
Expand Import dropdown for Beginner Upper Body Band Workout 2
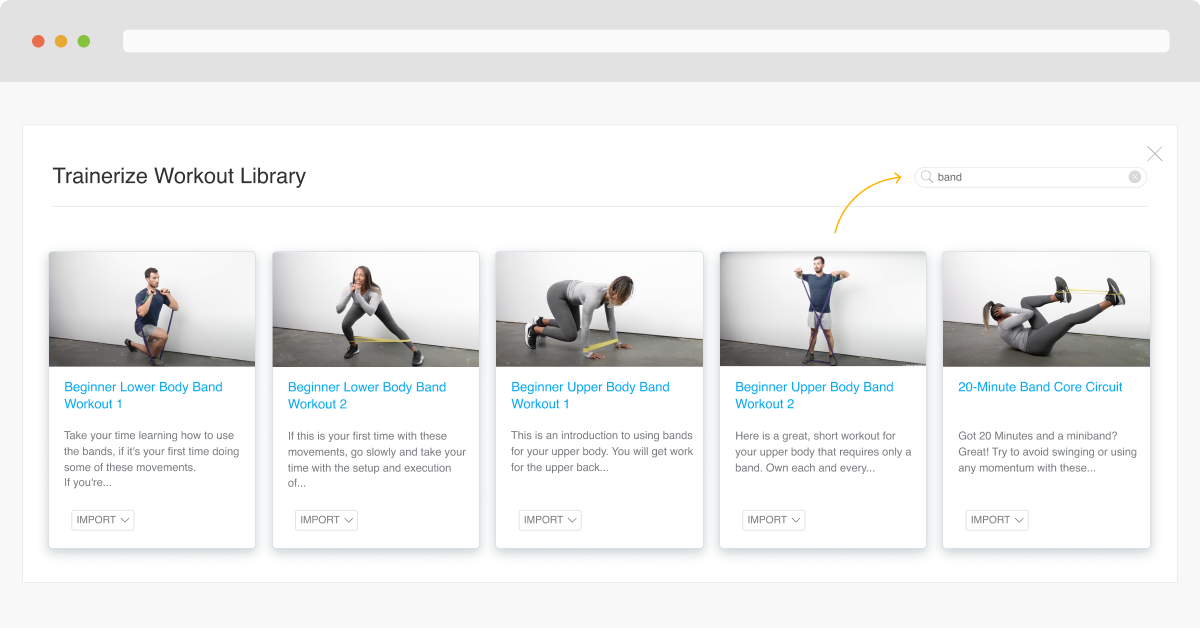(773, 520)
